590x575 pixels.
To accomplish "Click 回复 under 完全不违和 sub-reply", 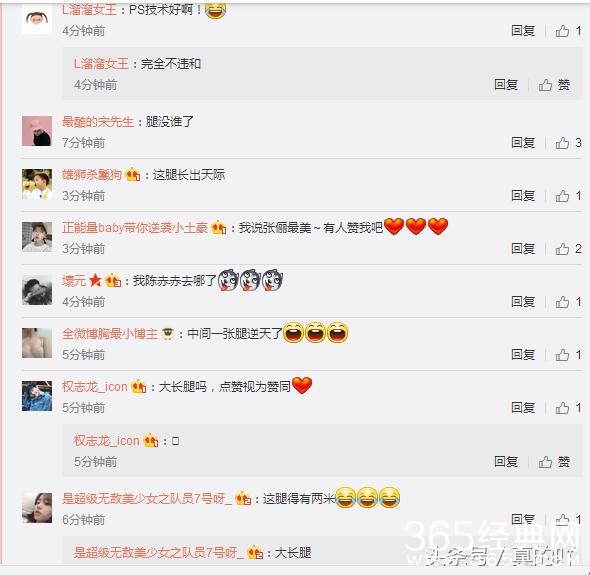I will (x=506, y=85).
